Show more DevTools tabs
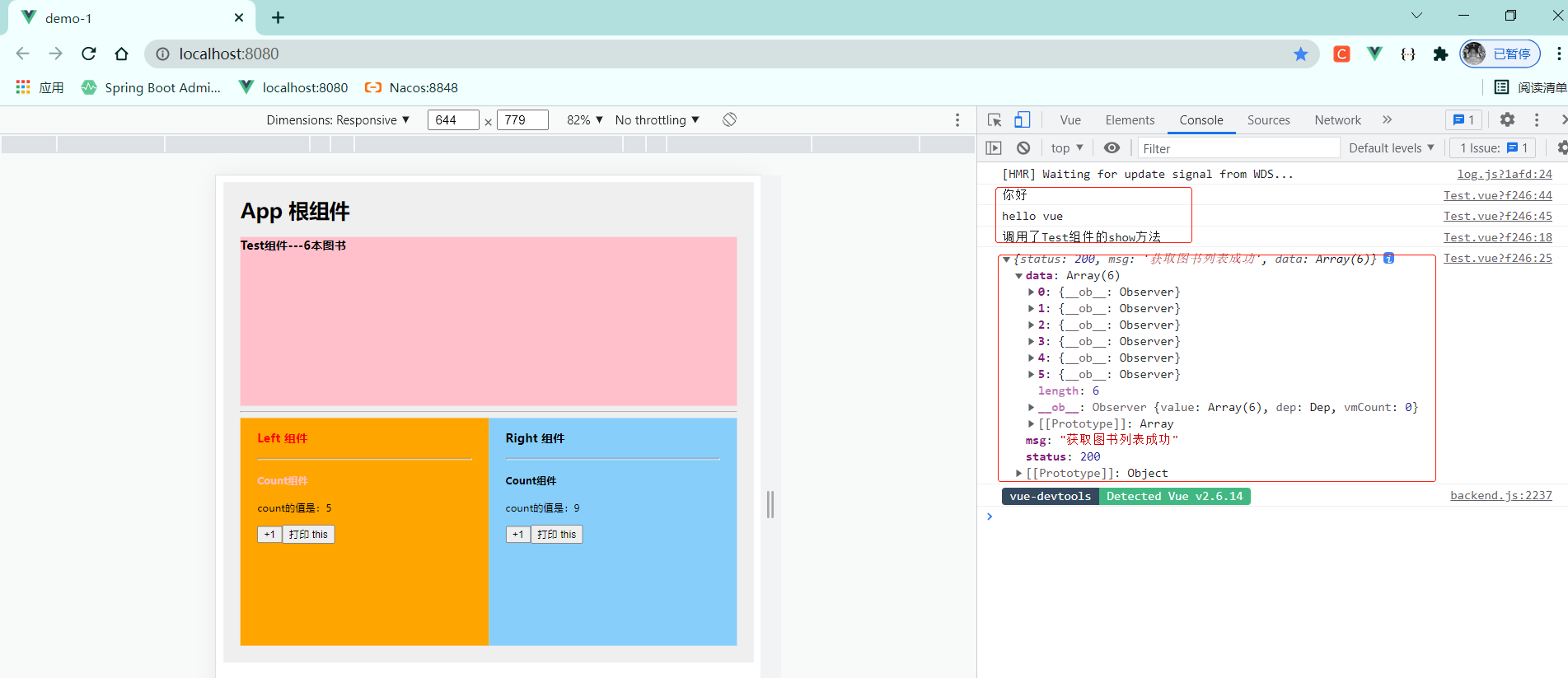The width and height of the screenshot is (1568, 678). point(1388,120)
